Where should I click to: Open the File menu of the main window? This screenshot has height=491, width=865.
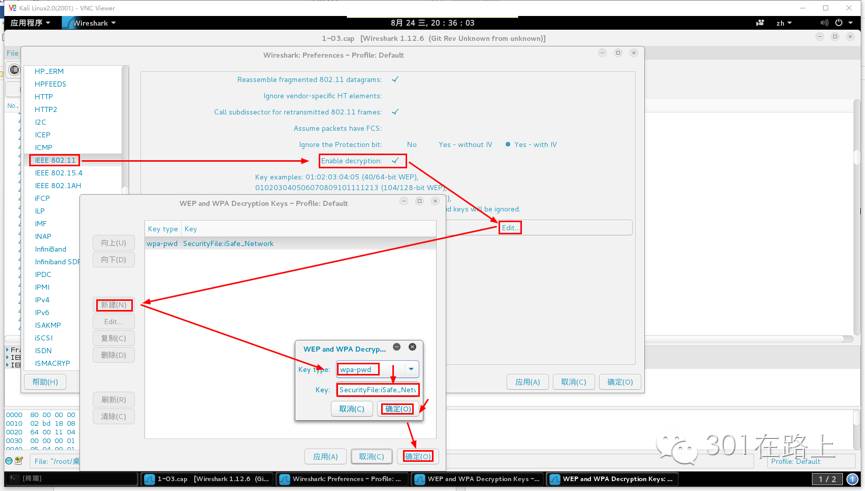point(12,53)
